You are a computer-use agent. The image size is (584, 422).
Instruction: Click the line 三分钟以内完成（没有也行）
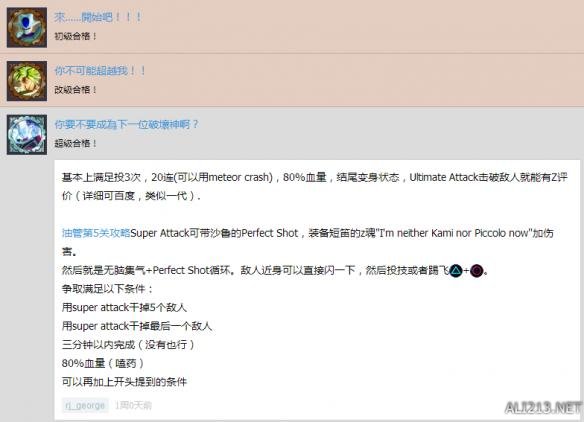pyautogui.click(x=129, y=345)
